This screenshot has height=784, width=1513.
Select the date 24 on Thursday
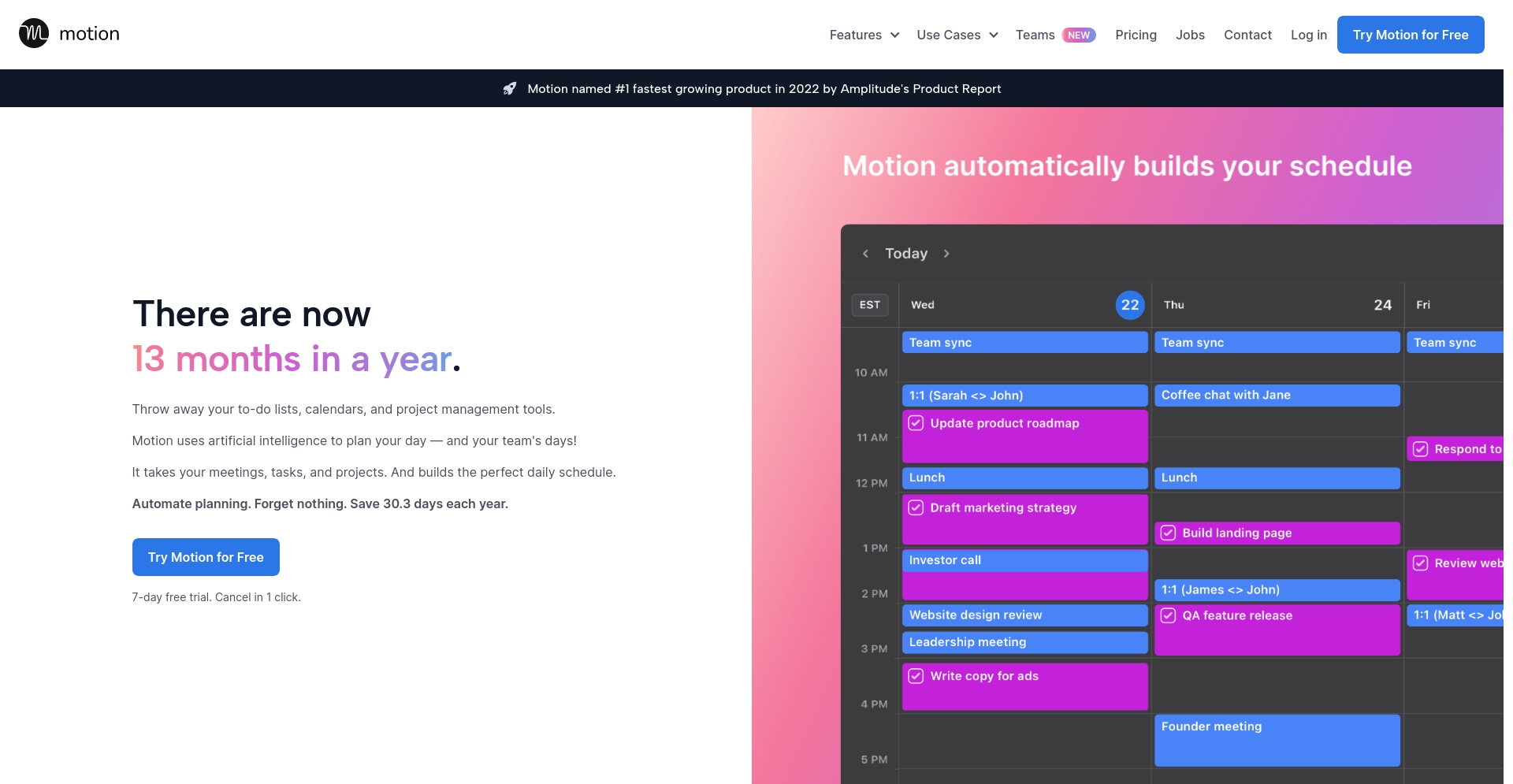[1382, 305]
